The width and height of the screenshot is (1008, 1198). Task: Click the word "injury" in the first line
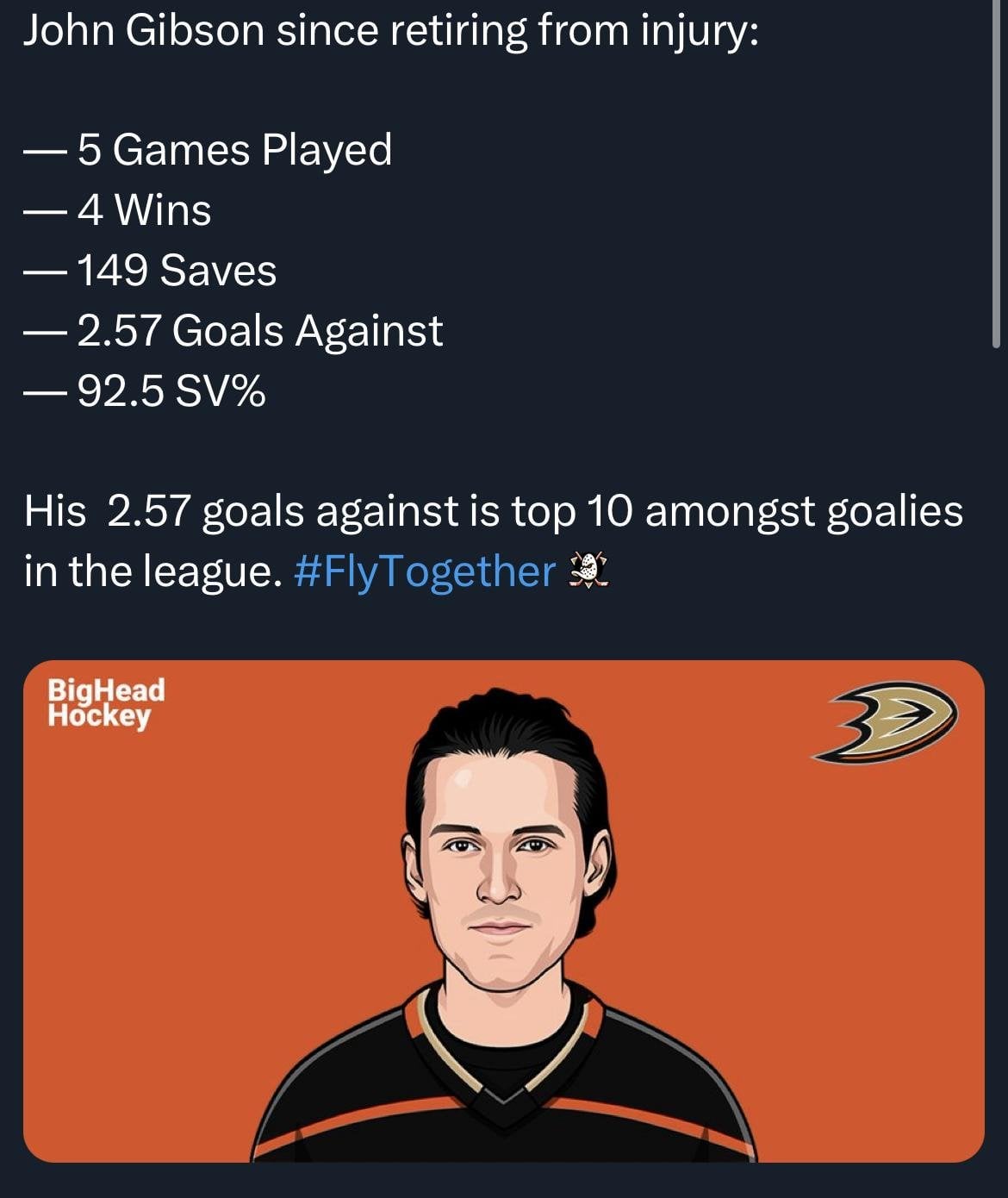[698, 31]
